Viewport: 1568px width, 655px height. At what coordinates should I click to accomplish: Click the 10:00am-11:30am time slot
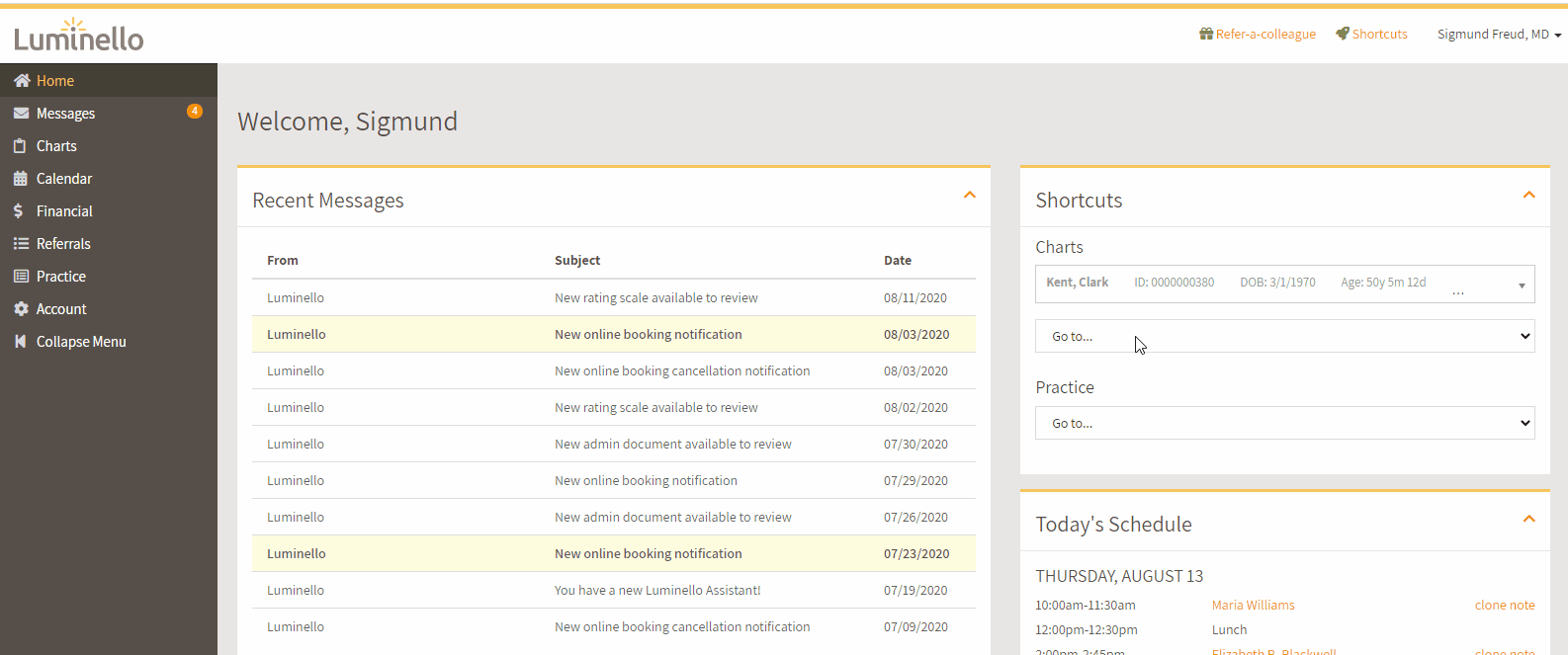[x=1086, y=606]
